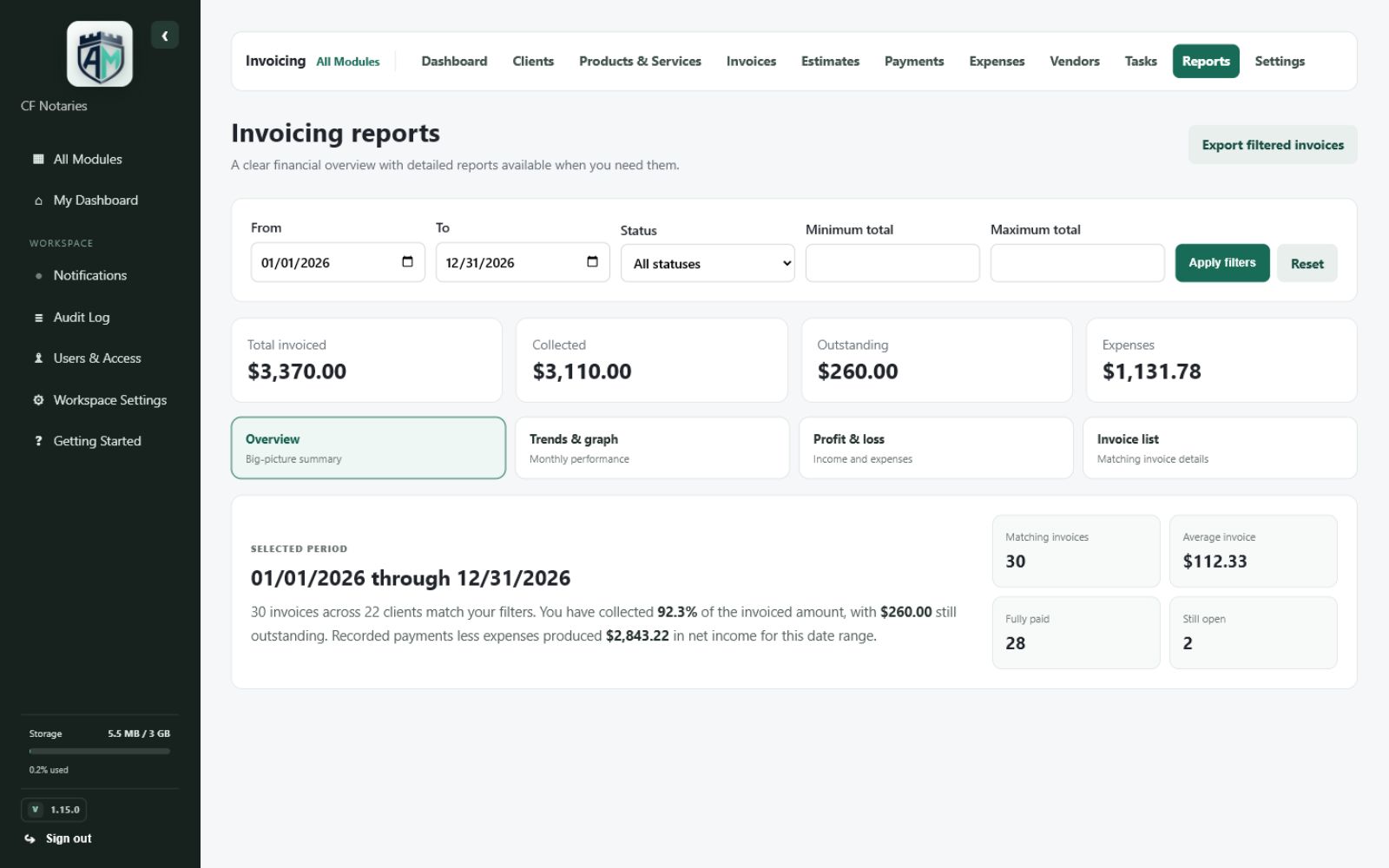Open the Dashboard tab
This screenshot has height=868, width=1389.
pos(454,62)
